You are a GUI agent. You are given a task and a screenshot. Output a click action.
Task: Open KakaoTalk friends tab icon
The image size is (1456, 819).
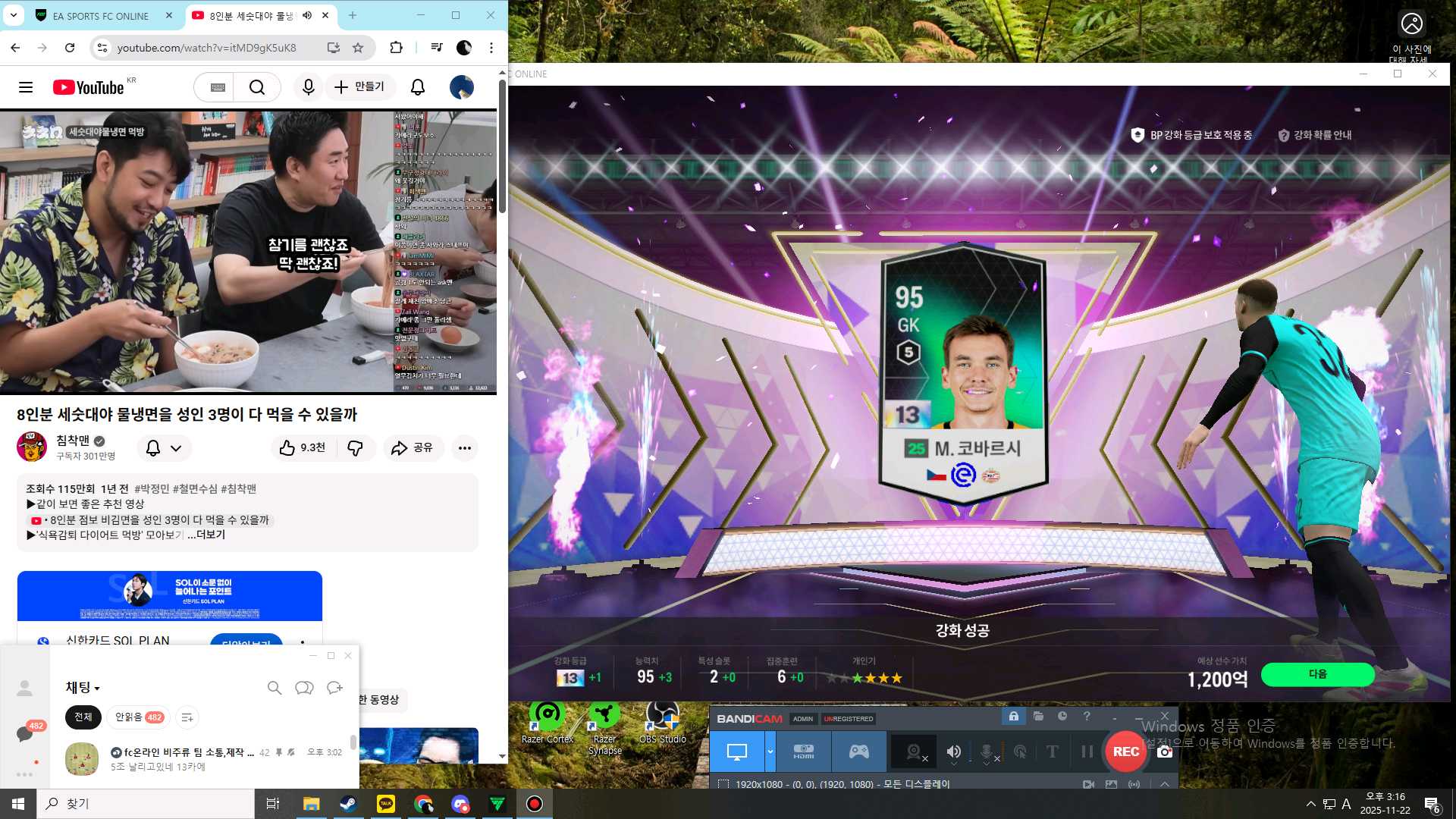[x=24, y=688]
